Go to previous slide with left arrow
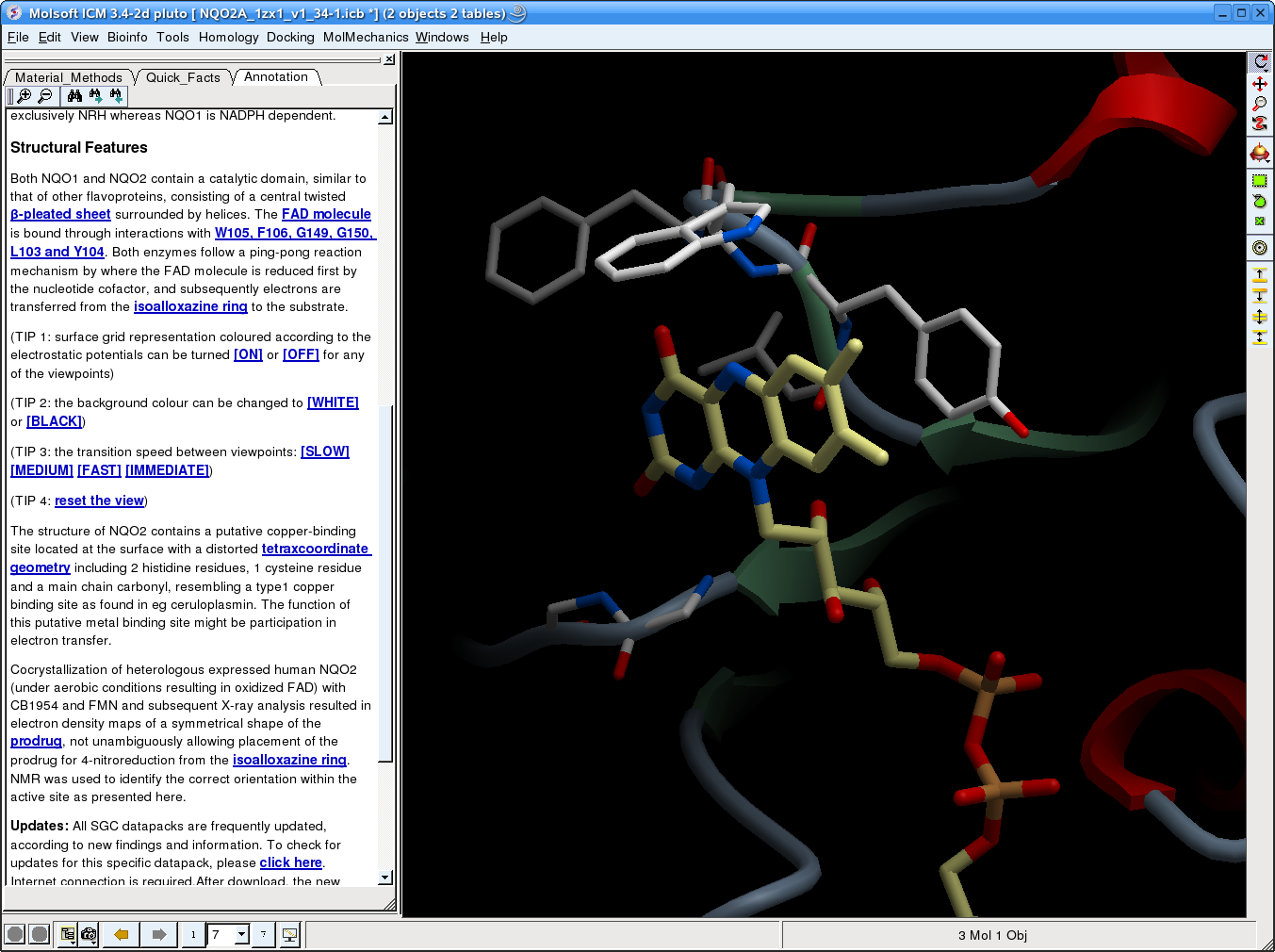The height and width of the screenshot is (952, 1275). tap(121, 934)
